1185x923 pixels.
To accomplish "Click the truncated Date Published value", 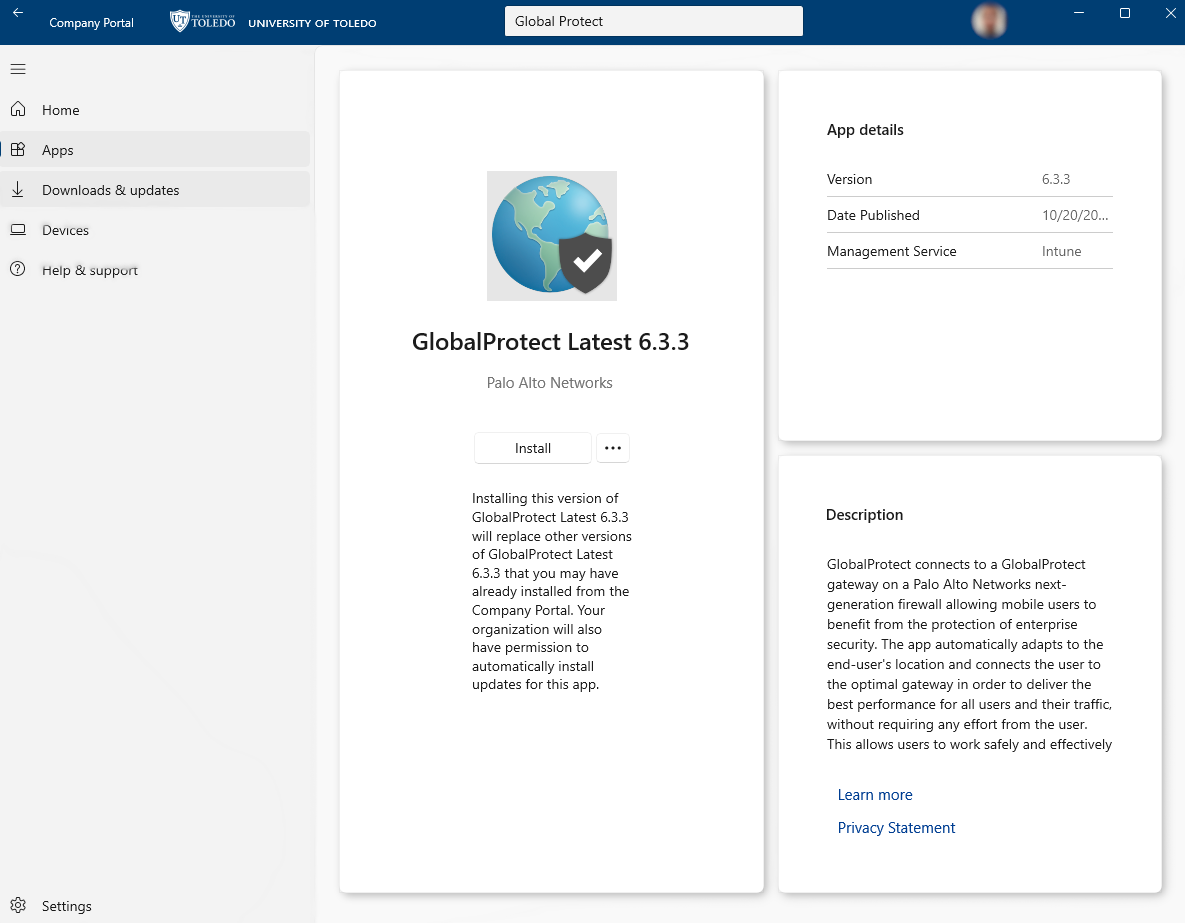I will coord(1075,215).
